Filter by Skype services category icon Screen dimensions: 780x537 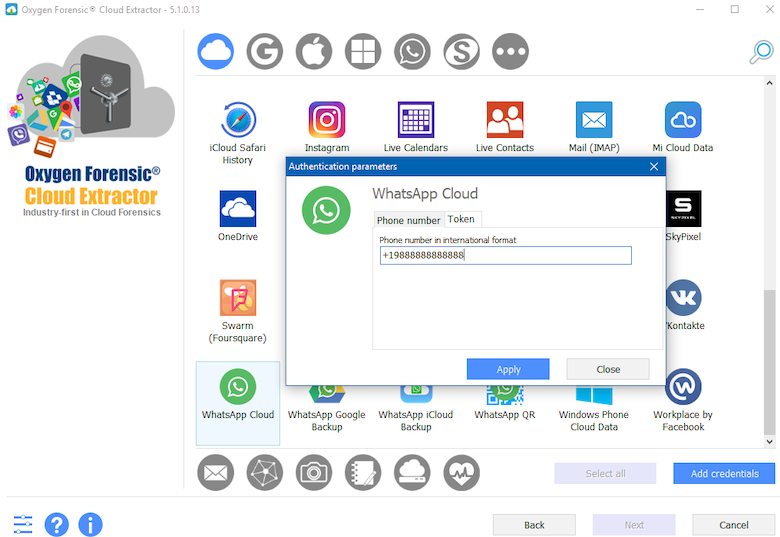[462, 51]
